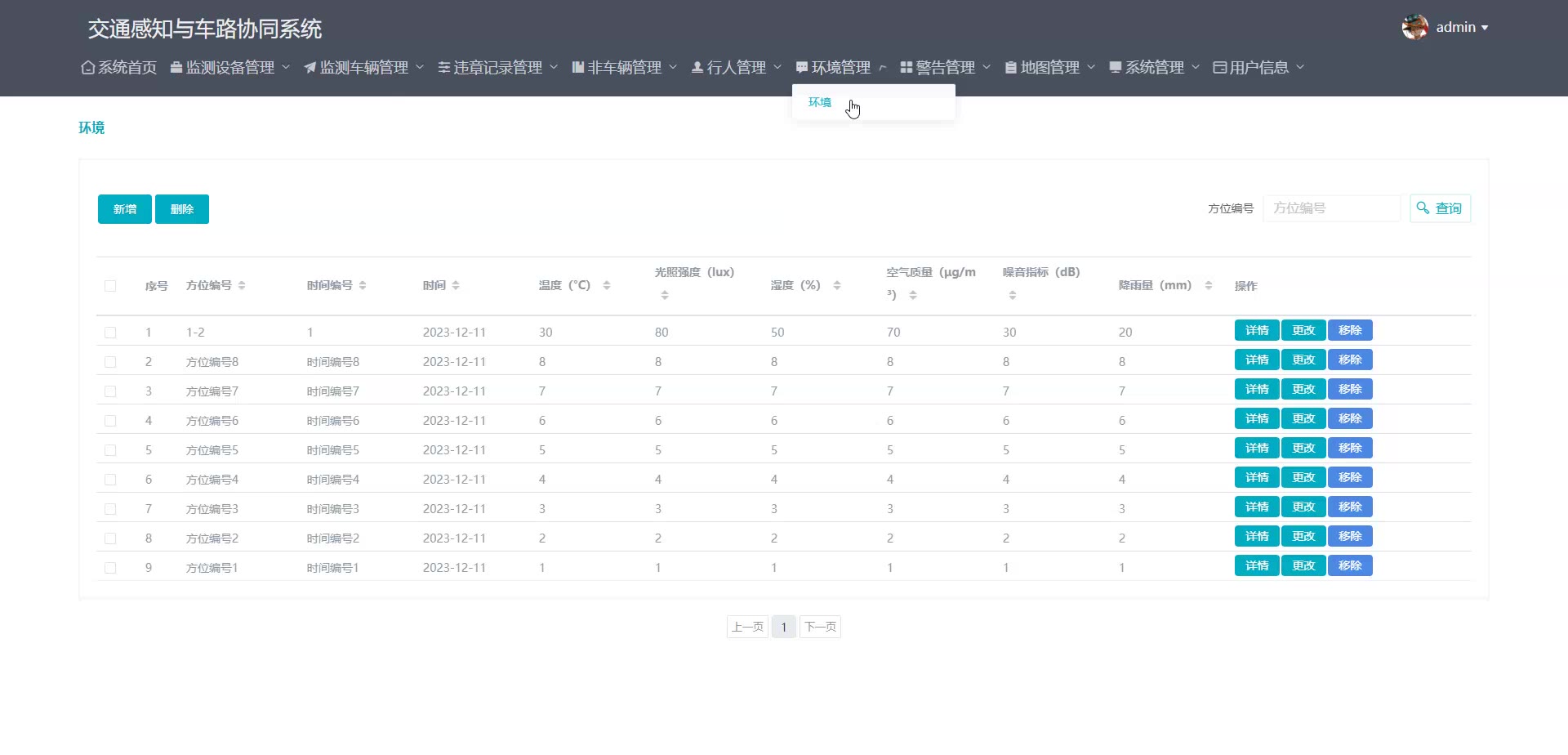Screen dimensions: 1568x755
Task: Open the 违章记录管理 dropdown chevron
Action: 554,67
